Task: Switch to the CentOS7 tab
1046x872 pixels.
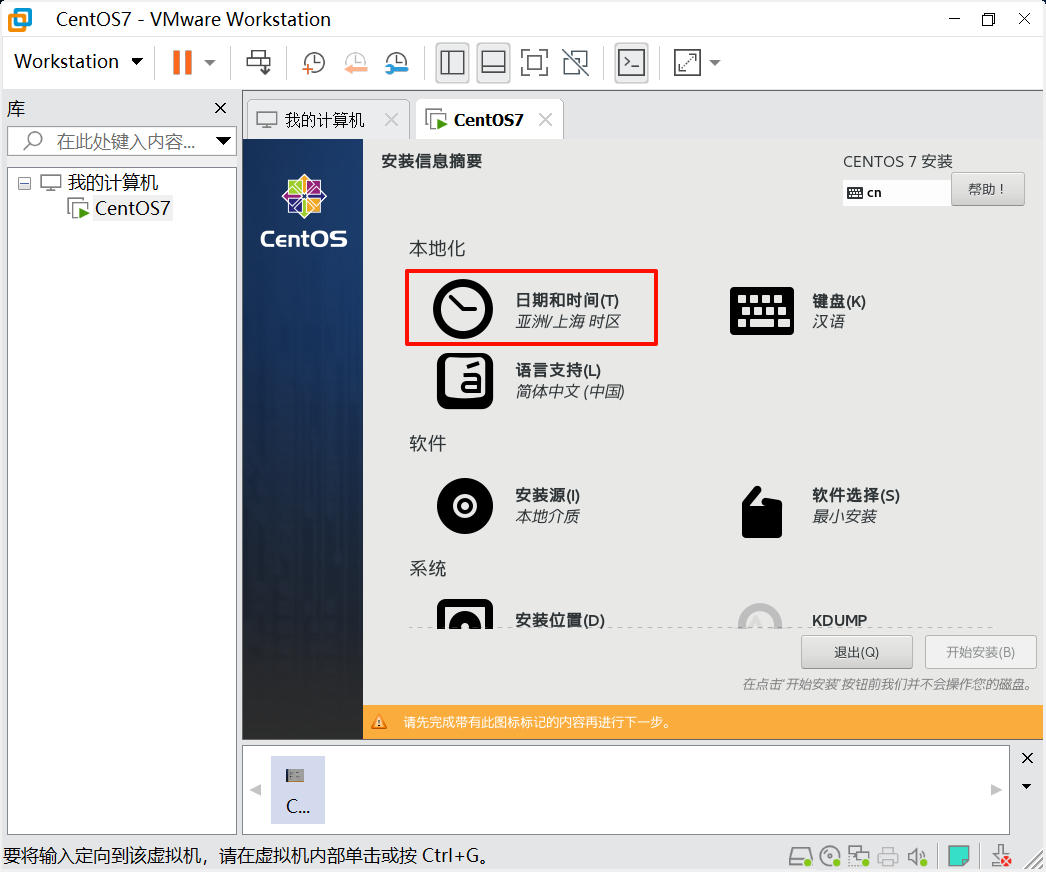Action: [x=488, y=120]
